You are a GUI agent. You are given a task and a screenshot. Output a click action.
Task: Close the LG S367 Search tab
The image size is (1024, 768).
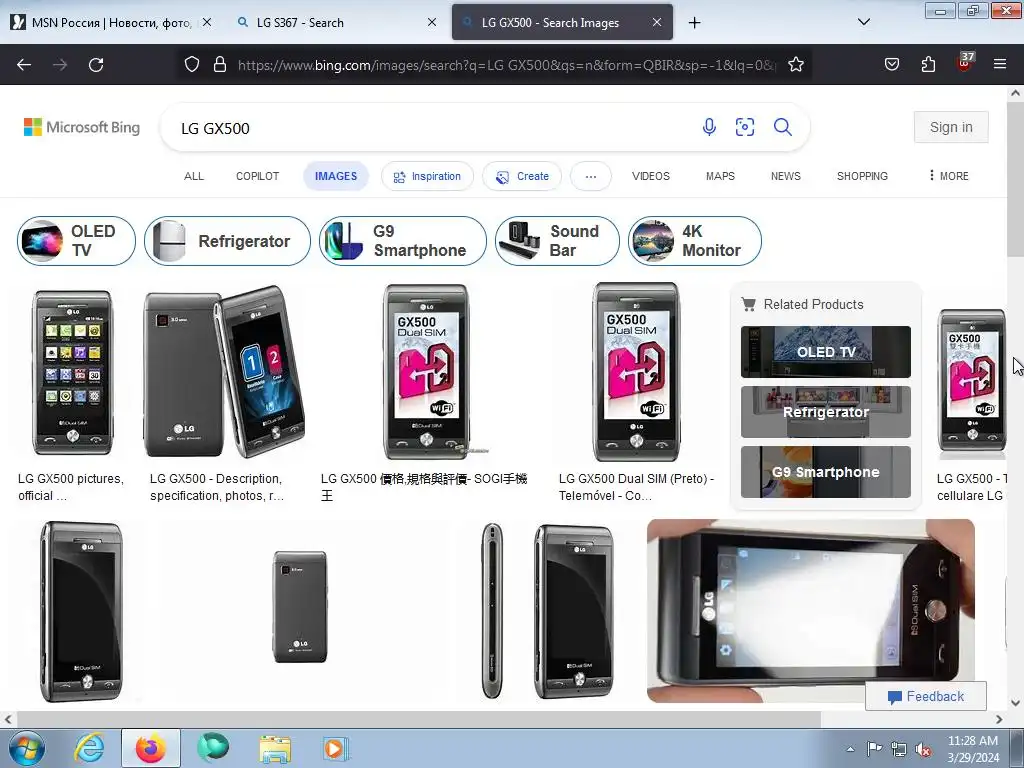(432, 22)
